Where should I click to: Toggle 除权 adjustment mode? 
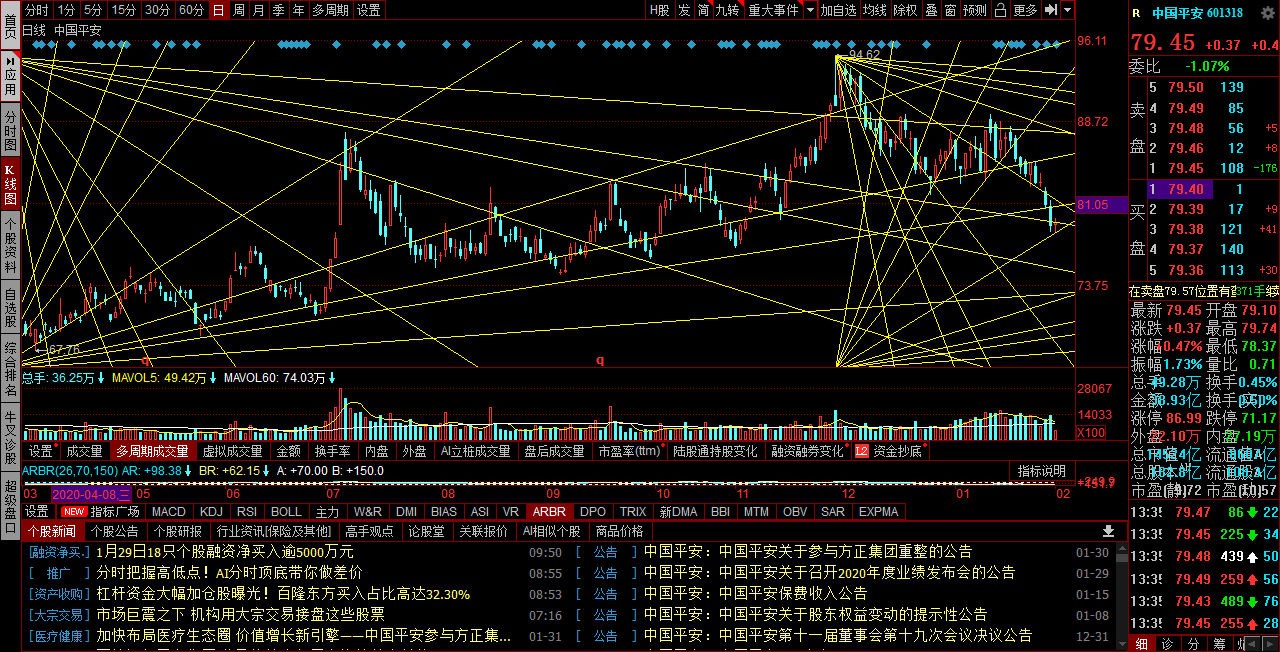pos(905,10)
